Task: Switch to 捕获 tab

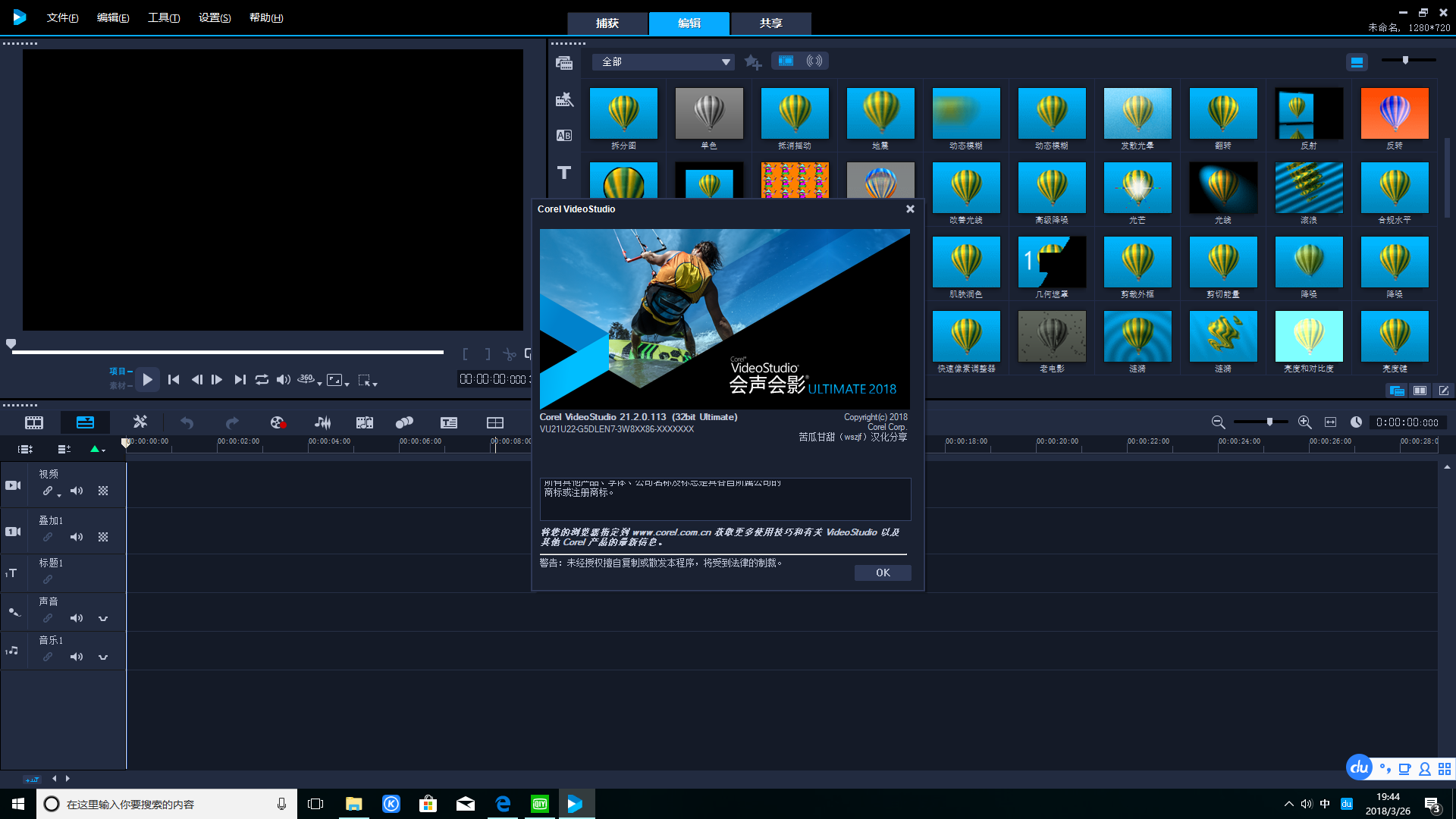Action: pyautogui.click(x=607, y=24)
